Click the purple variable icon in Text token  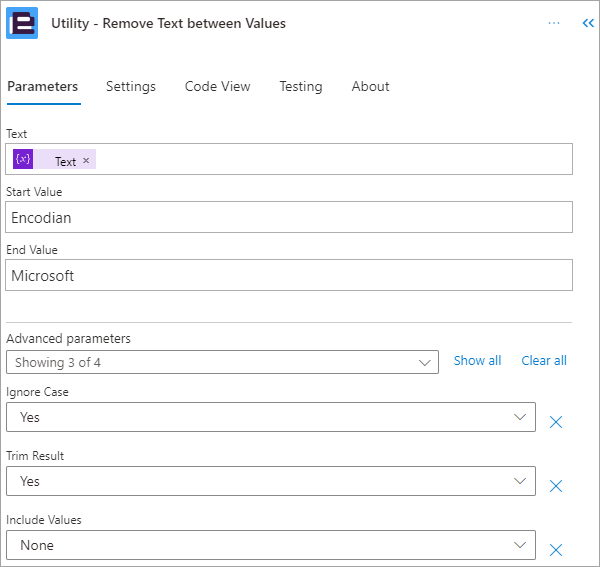[23, 160]
